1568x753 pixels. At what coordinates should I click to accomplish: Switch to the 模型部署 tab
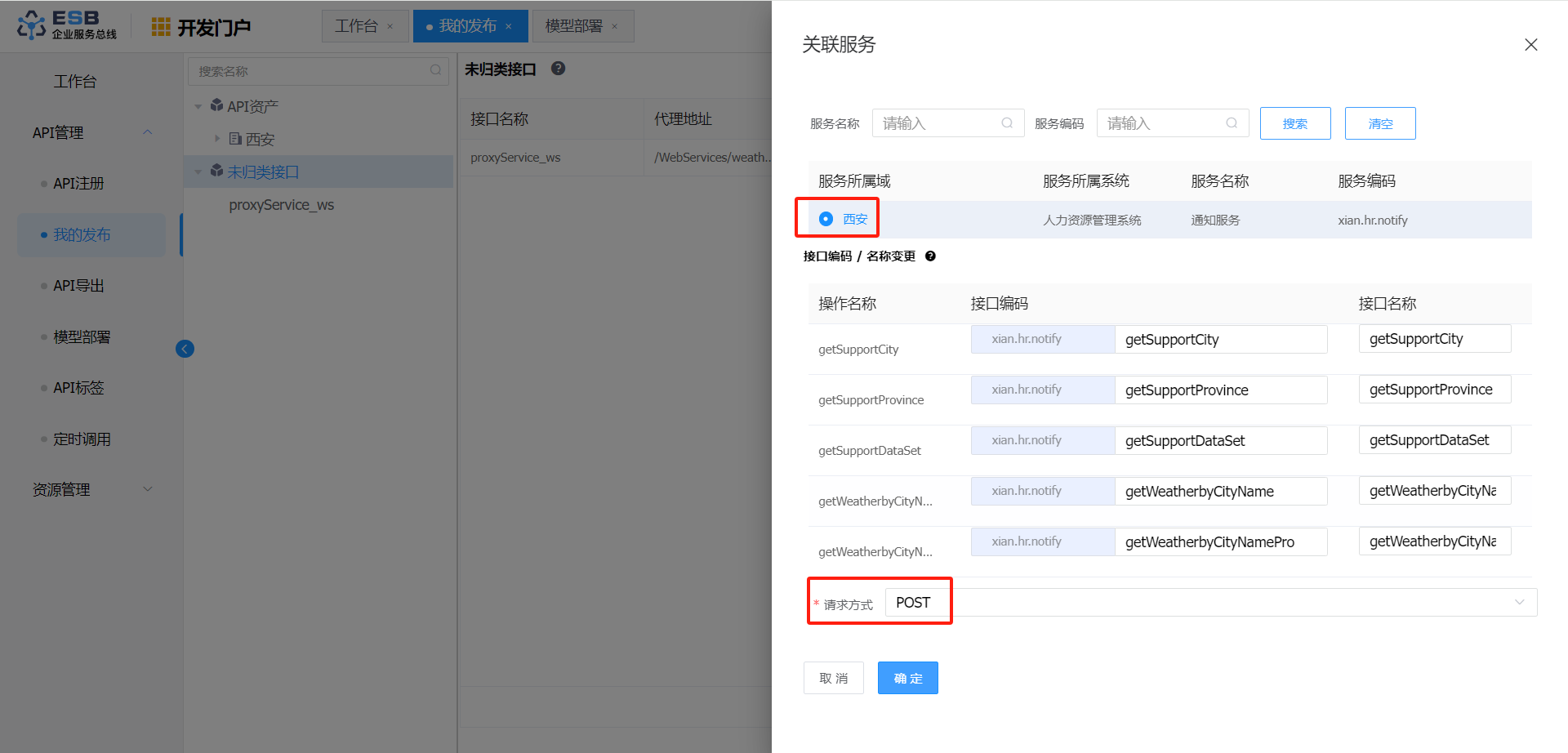pos(573,26)
